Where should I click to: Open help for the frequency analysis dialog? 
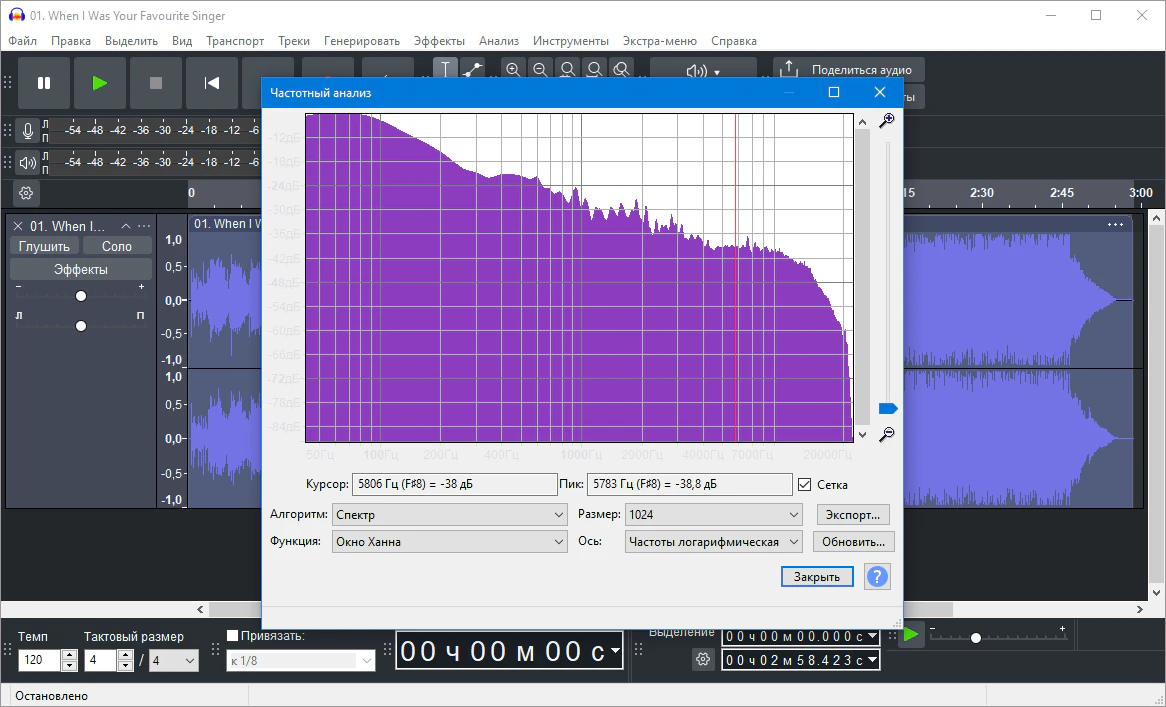[876, 577]
